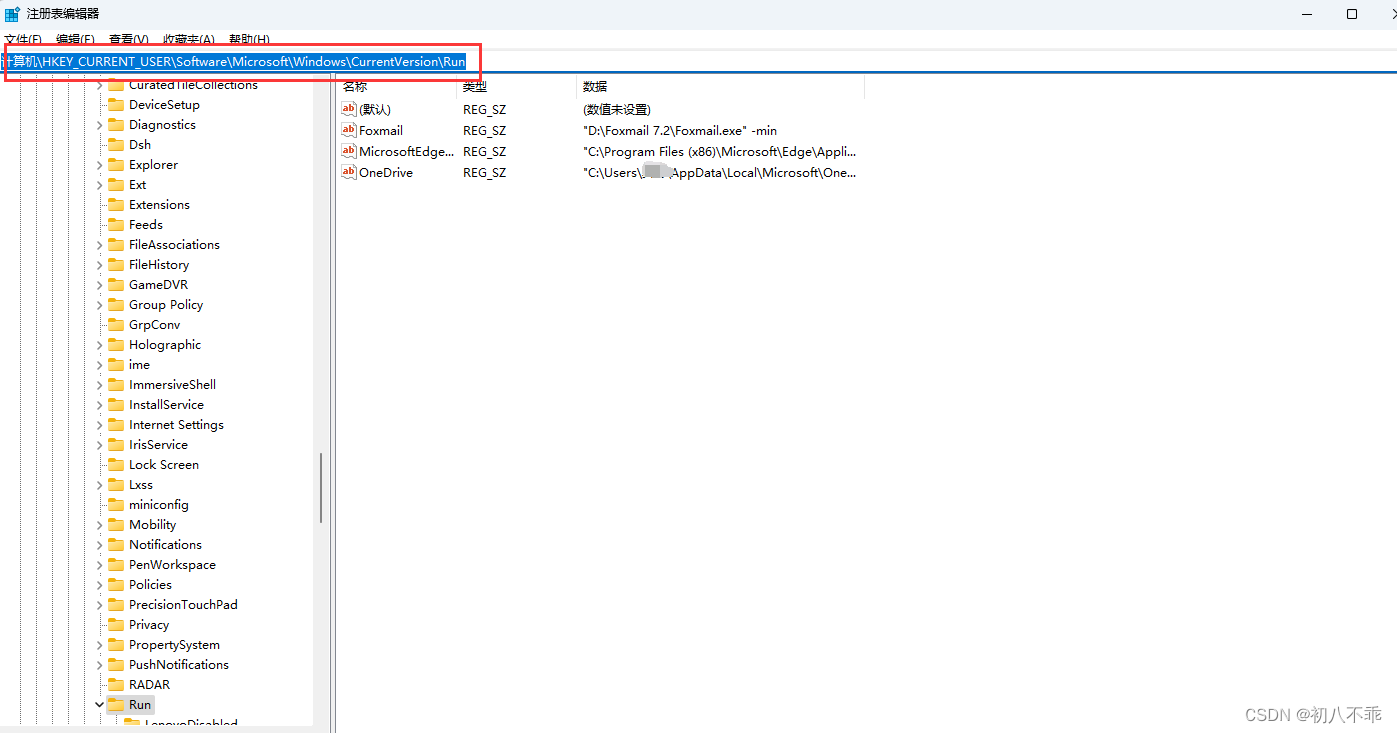Select the Mobility key in tree

point(152,525)
